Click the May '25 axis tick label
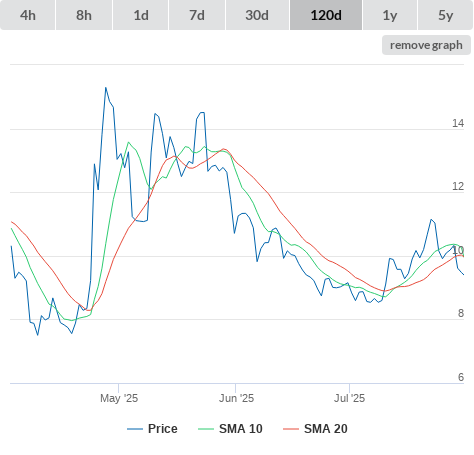Image resolution: width=474 pixels, height=455 pixels. (119, 398)
